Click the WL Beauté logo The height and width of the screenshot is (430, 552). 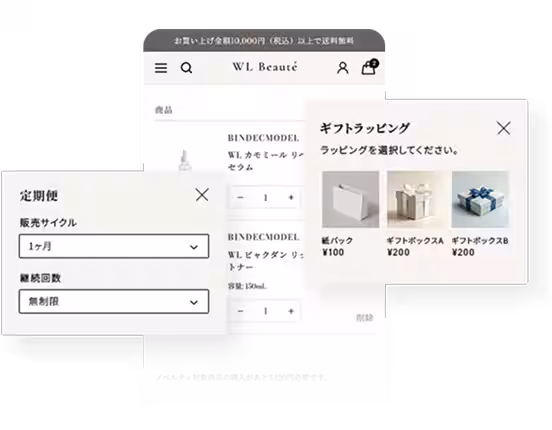coord(265,67)
